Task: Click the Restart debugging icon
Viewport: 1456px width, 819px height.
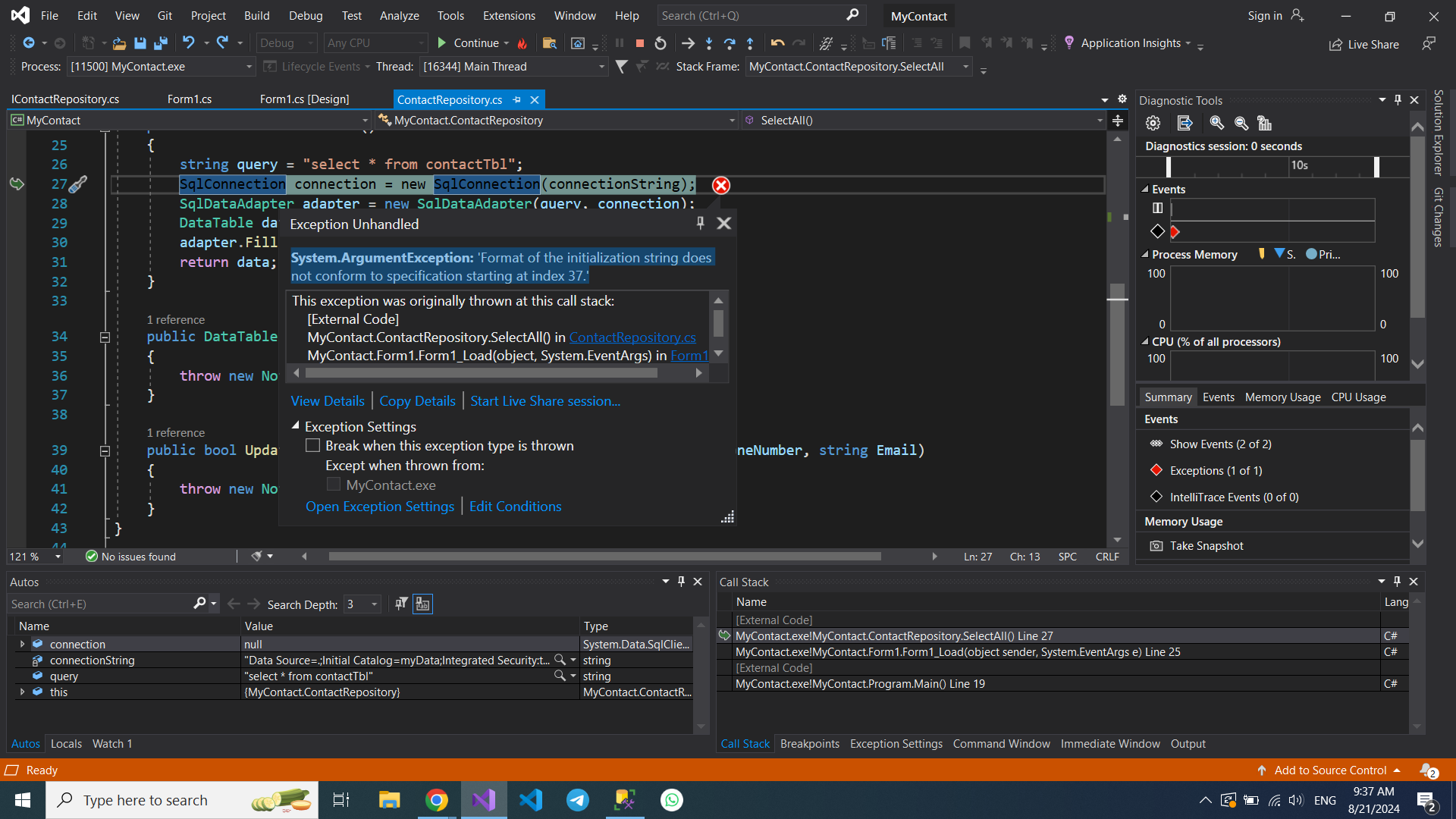Action: tap(661, 43)
